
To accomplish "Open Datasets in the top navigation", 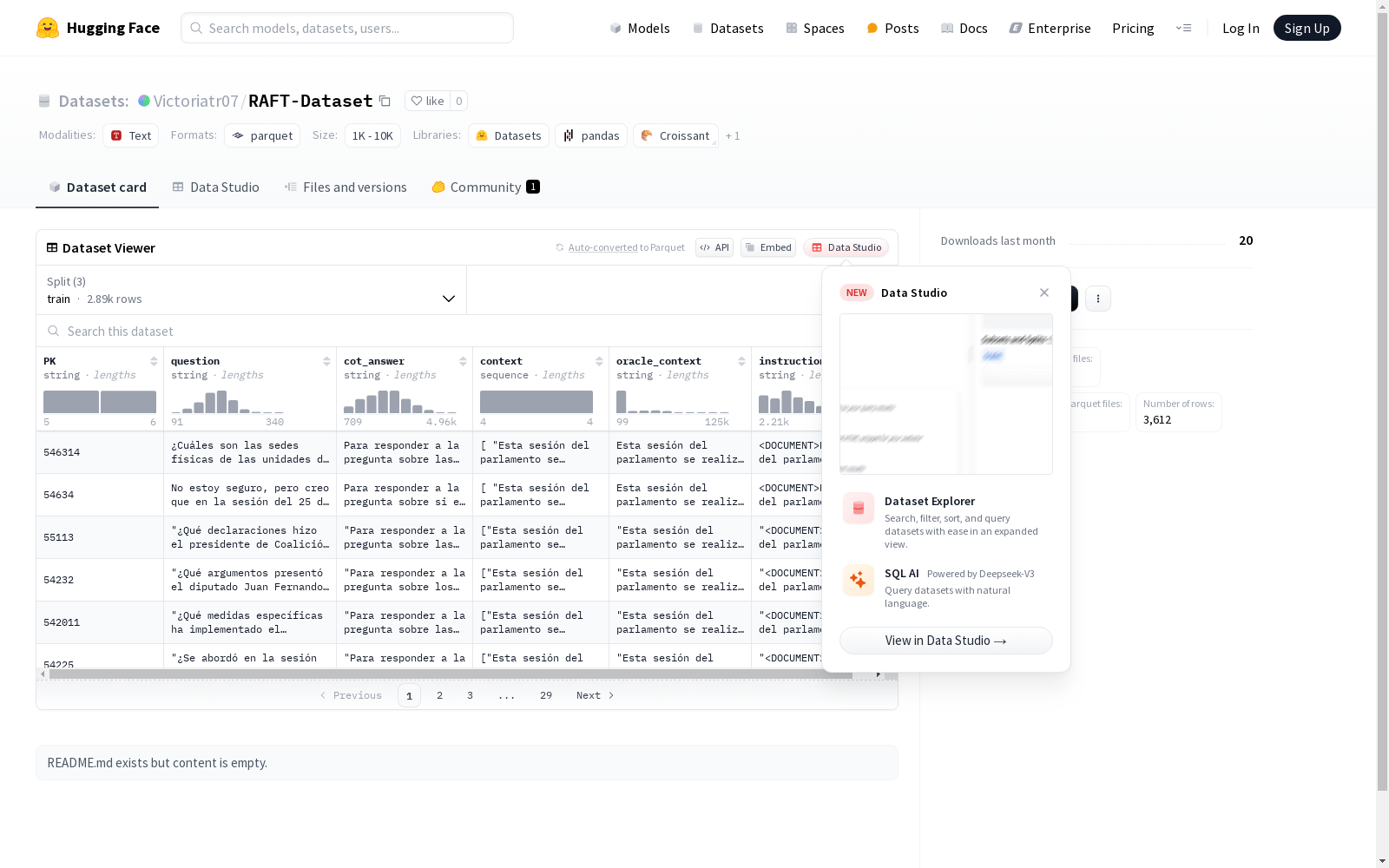I will [x=727, y=28].
